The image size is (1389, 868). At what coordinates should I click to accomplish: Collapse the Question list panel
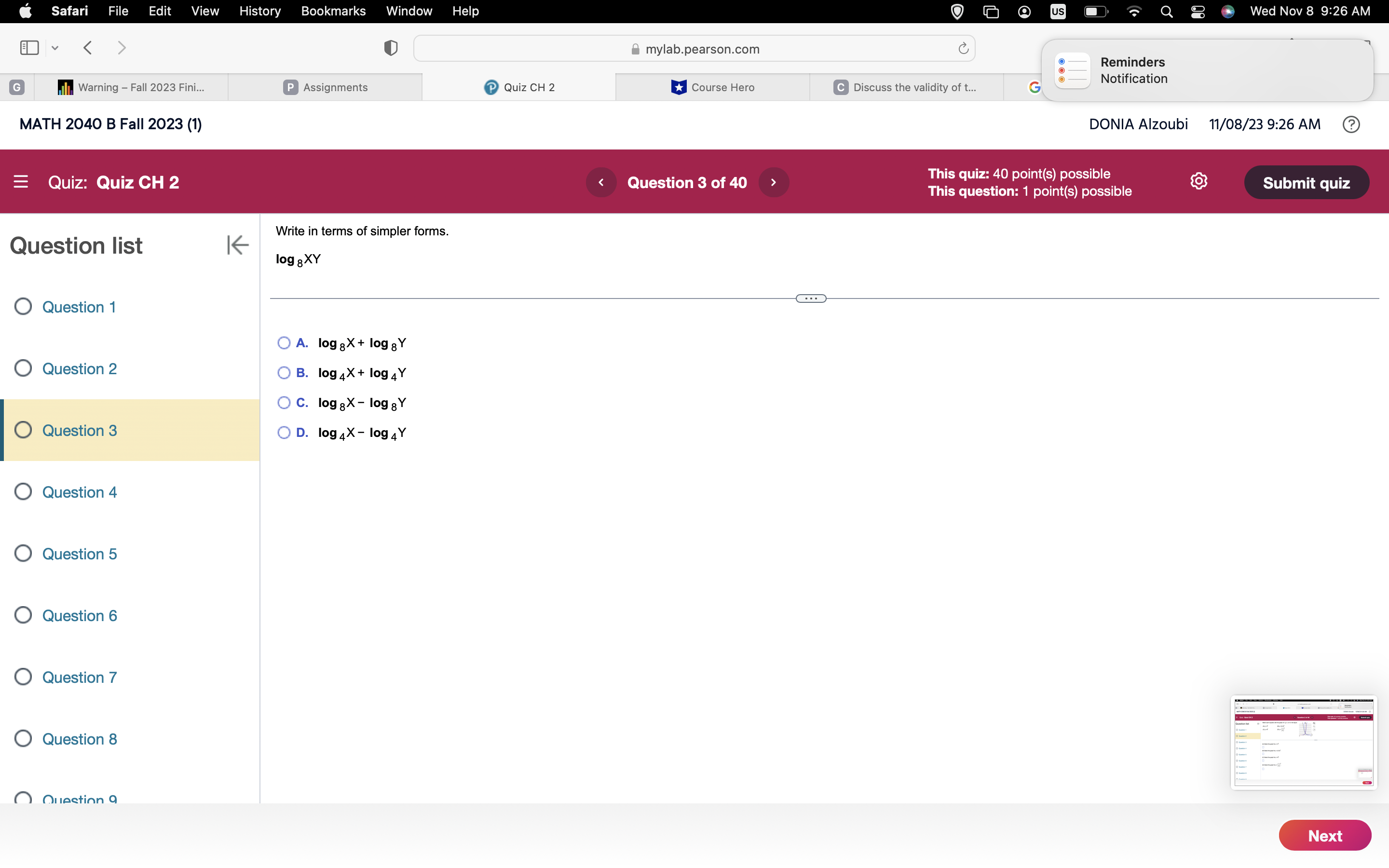(x=238, y=245)
